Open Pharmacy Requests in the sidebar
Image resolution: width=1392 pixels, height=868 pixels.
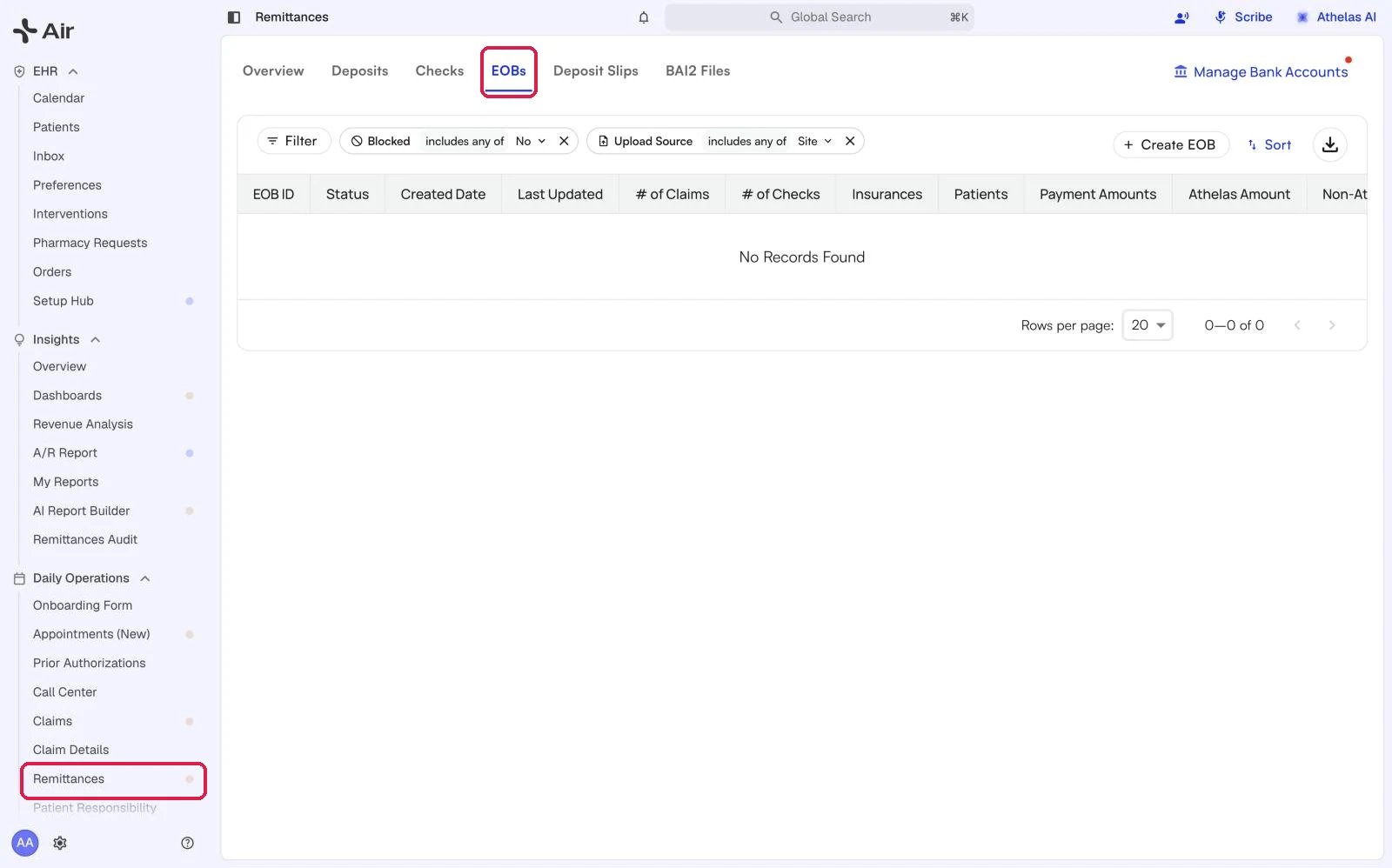(90, 243)
